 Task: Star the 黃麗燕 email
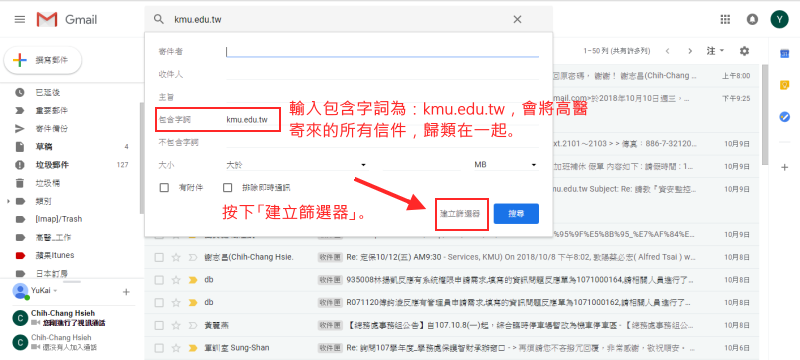tap(176, 325)
